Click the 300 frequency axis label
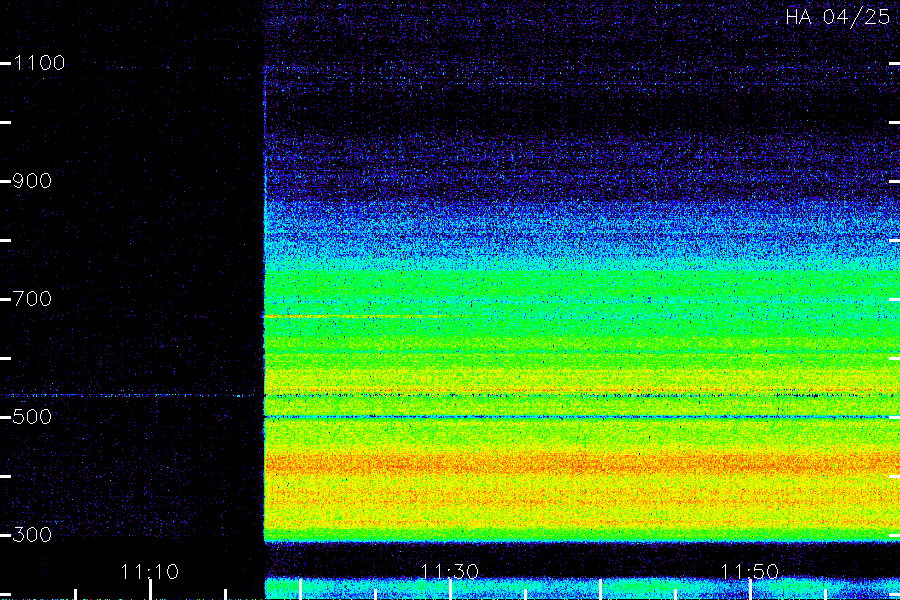Screen dimensions: 900x600 tap(32, 535)
